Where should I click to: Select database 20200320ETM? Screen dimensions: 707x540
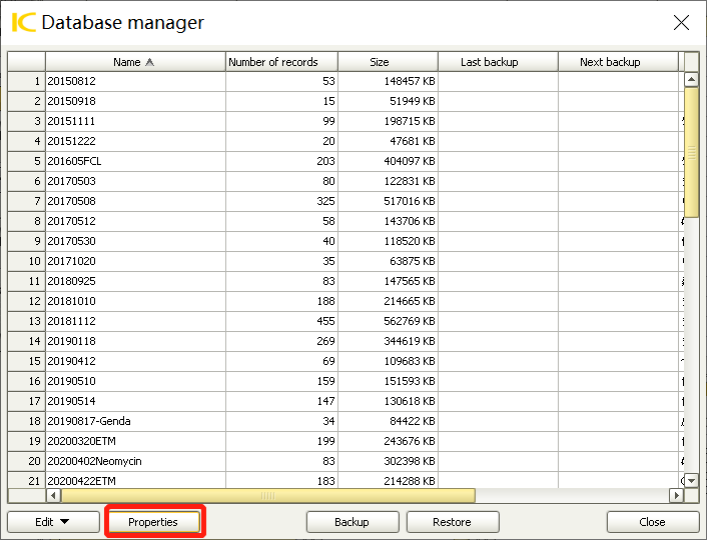pyautogui.click(x=135, y=441)
